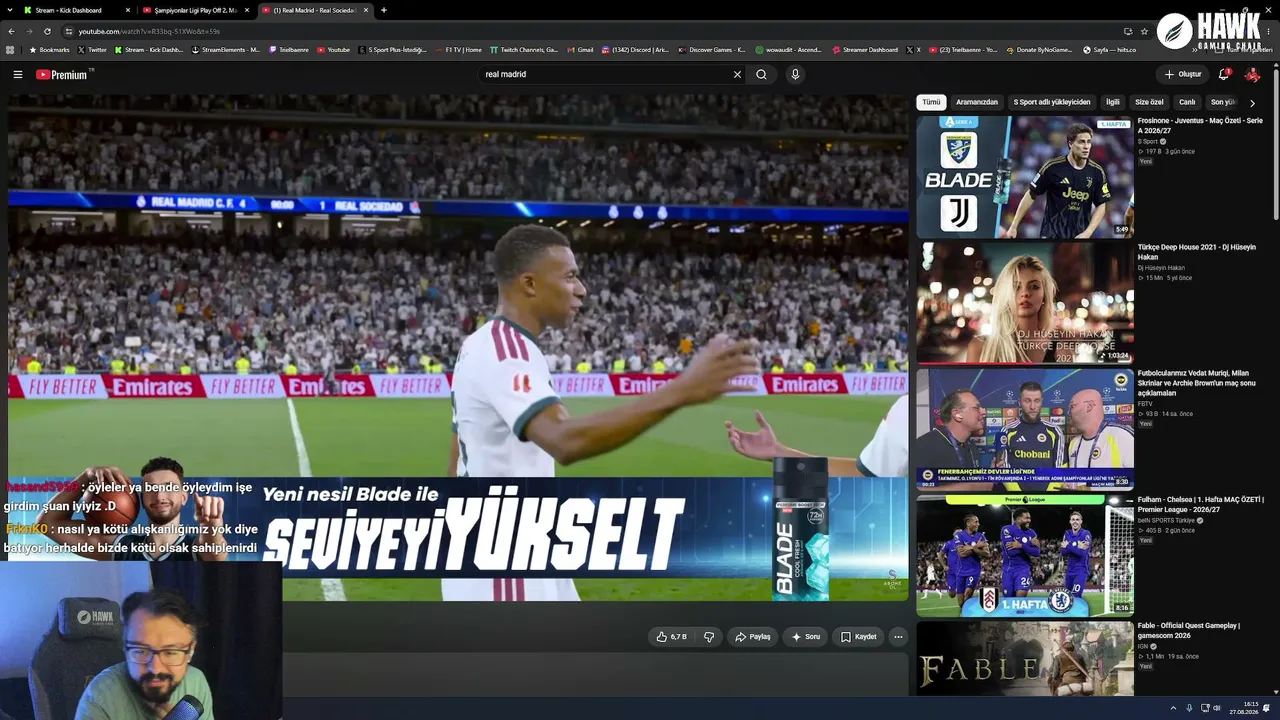Save video with Kaydet
Viewport: 1280px width, 720px height.
tap(859, 637)
